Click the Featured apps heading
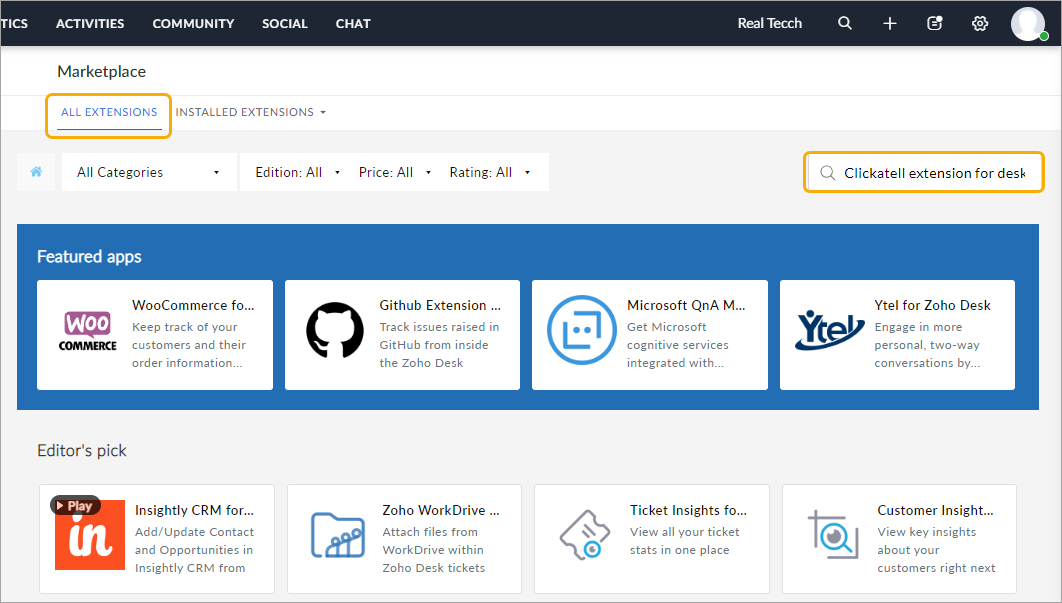The width and height of the screenshot is (1062, 603). 89,257
